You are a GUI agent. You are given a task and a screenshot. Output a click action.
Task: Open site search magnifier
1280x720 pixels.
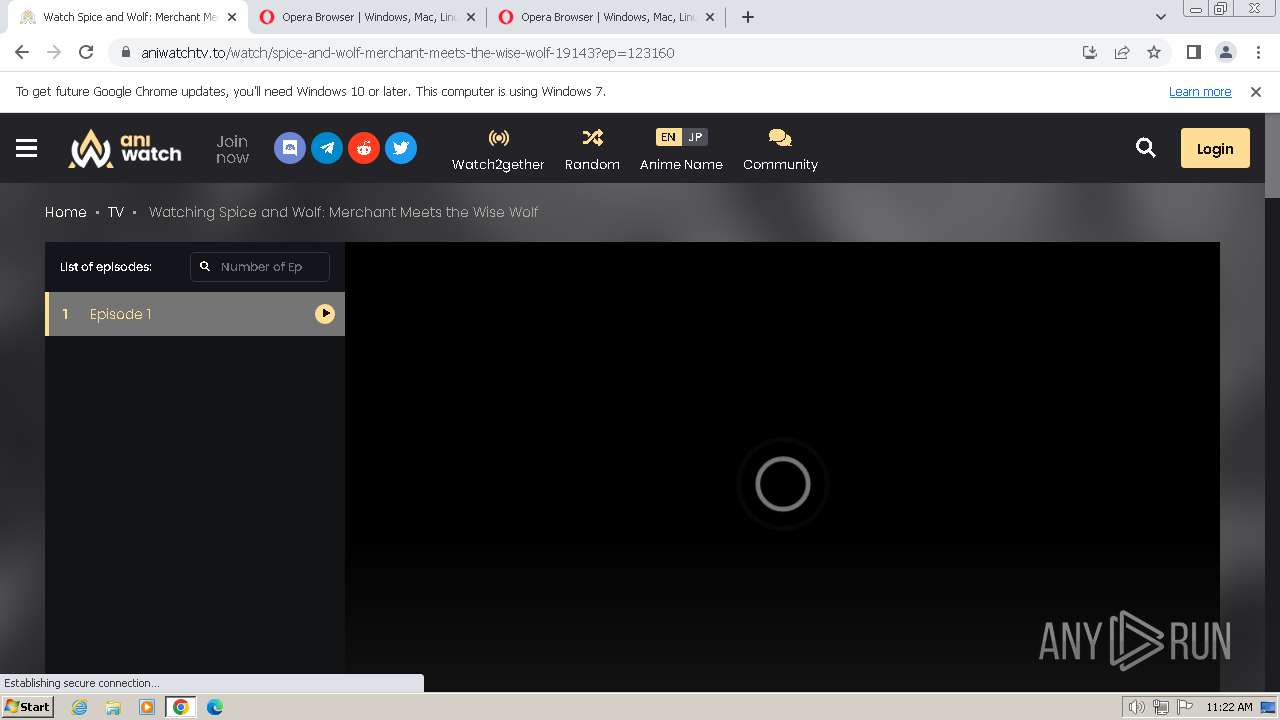pos(1146,148)
